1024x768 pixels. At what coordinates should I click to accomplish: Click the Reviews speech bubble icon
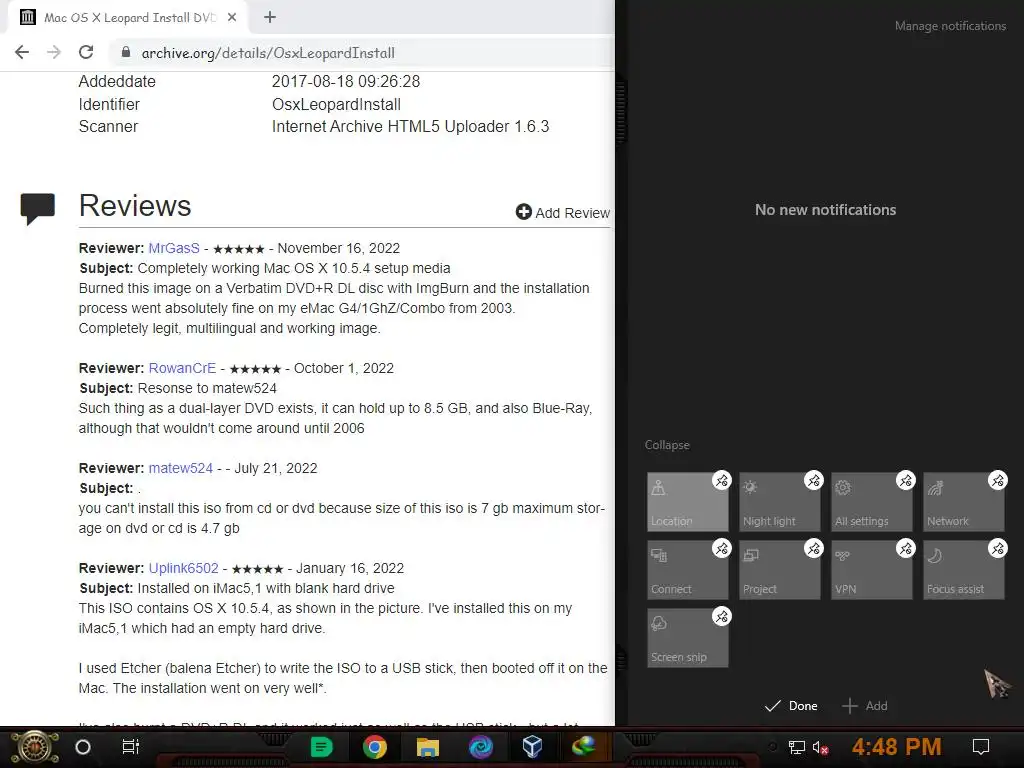click(38, 209)
